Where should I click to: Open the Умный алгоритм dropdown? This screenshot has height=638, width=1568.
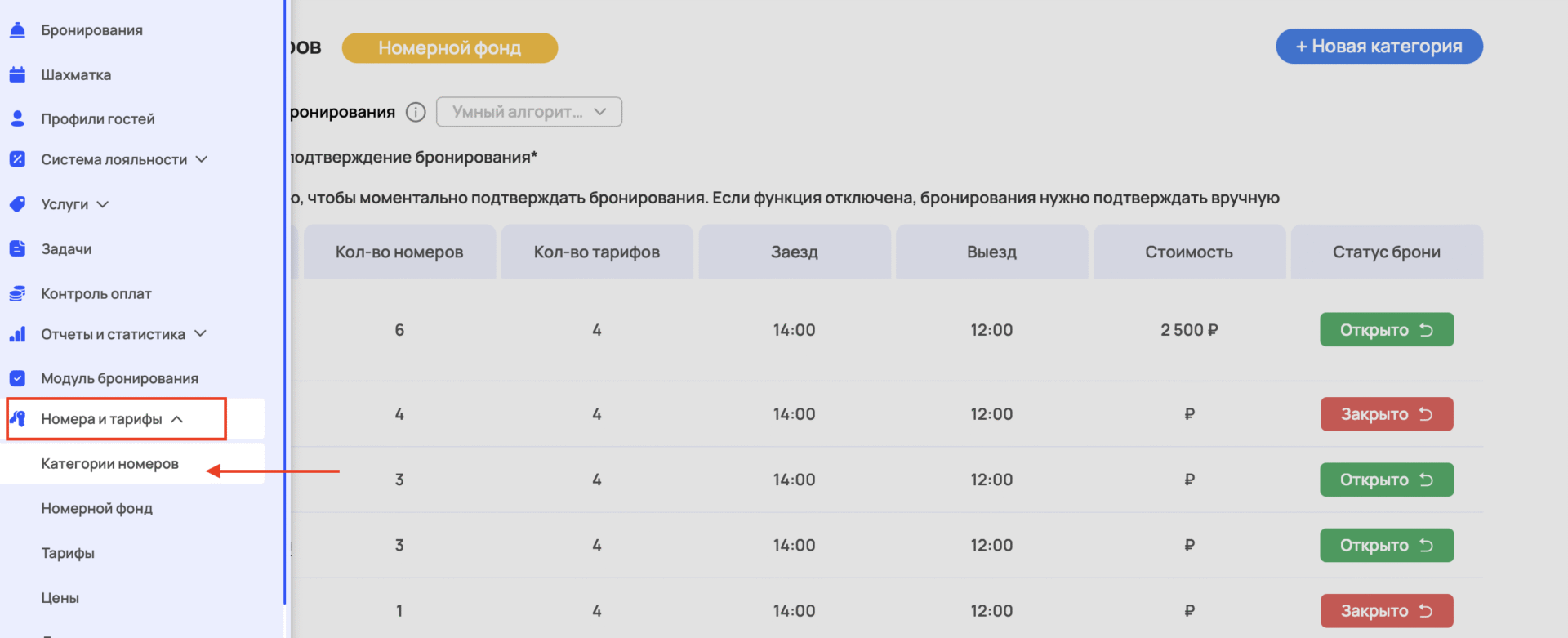point(528,112)
